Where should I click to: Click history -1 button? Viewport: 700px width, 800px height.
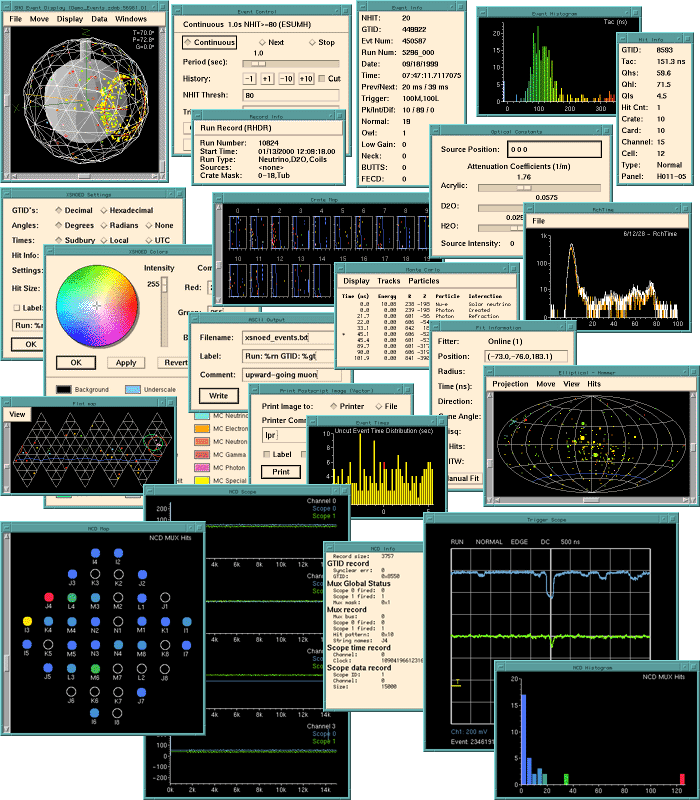point(249,79)
